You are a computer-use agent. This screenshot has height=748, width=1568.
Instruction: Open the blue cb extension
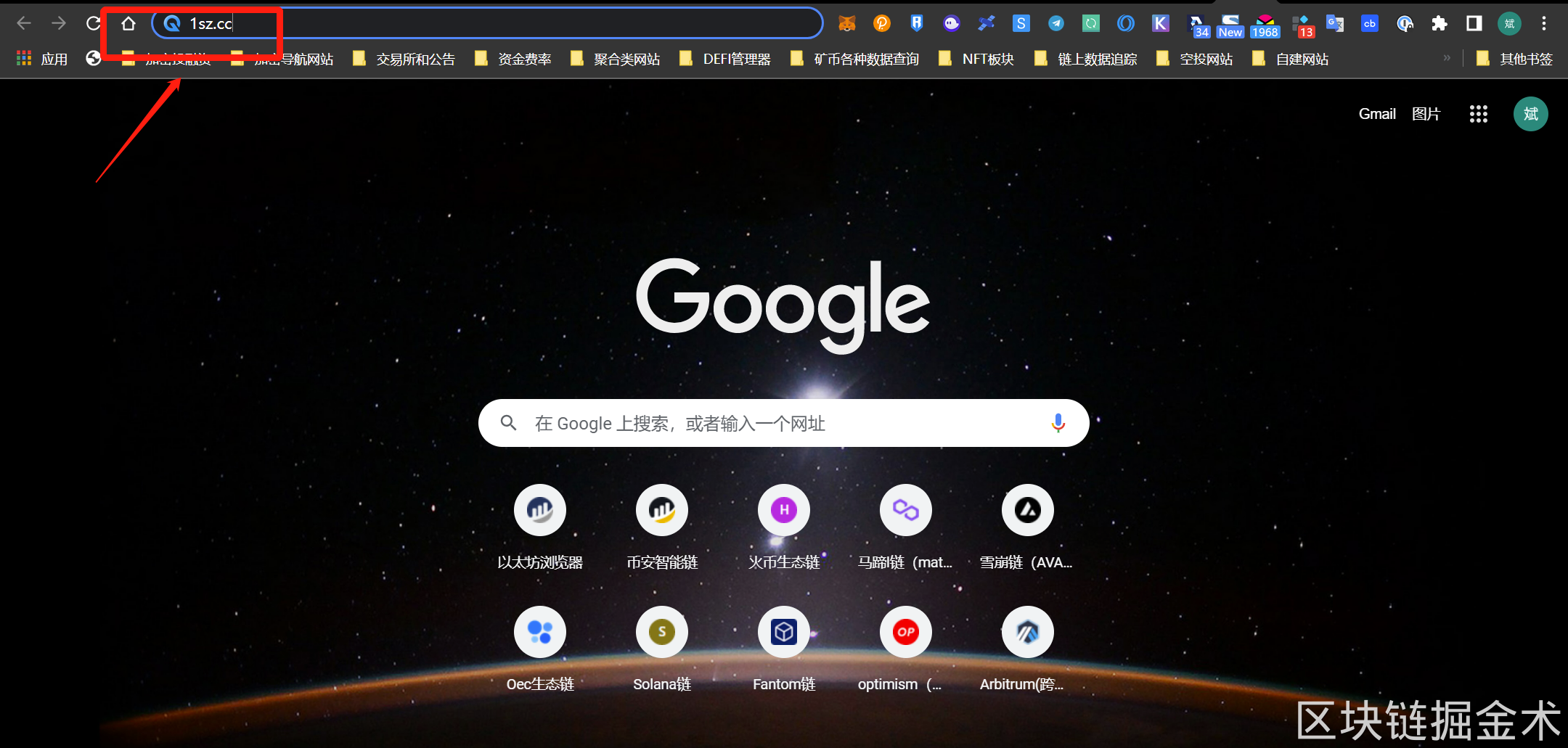1370,23
